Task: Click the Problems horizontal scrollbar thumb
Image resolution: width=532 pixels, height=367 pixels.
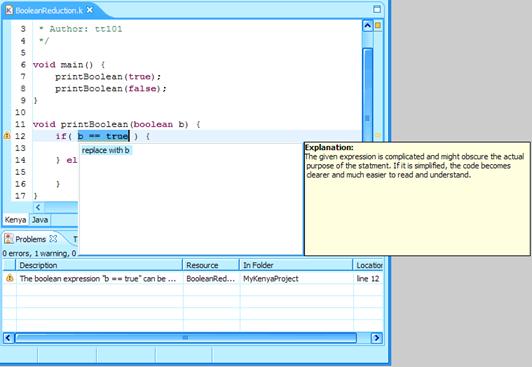Action: point(186,338)
